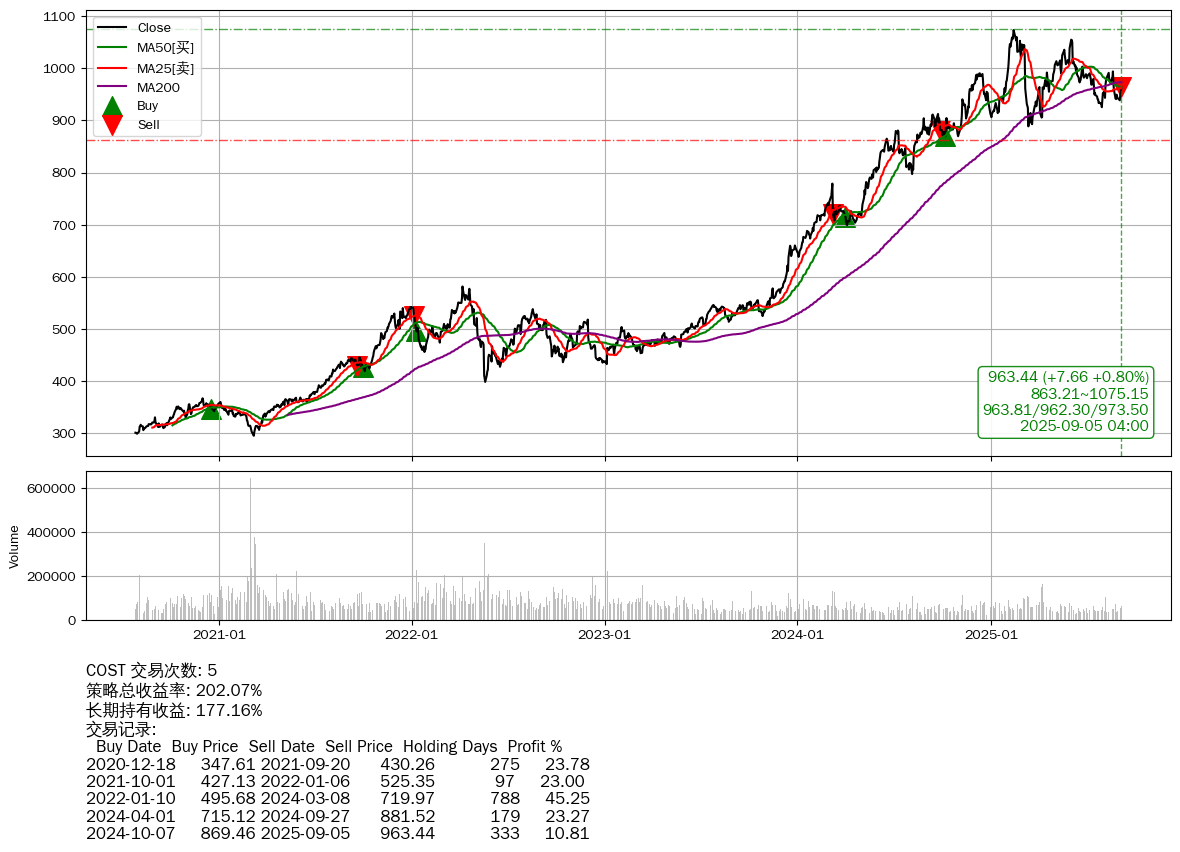The height and width of the screenshot is (852, 1180).
Task: Select the first buy marker near 2021-01
Action: click(211, 410)
